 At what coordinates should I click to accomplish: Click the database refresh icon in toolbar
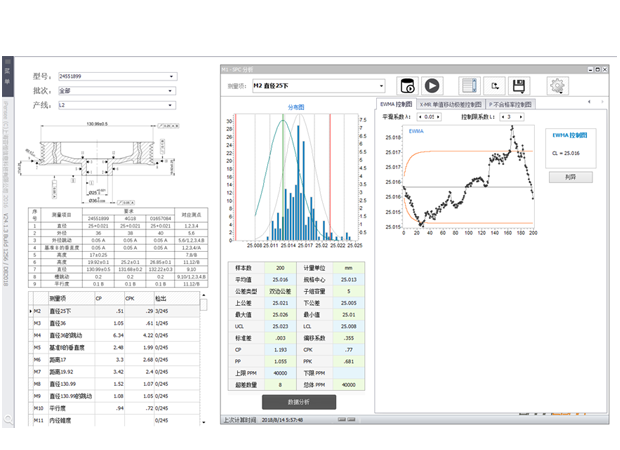coord(407,87)
